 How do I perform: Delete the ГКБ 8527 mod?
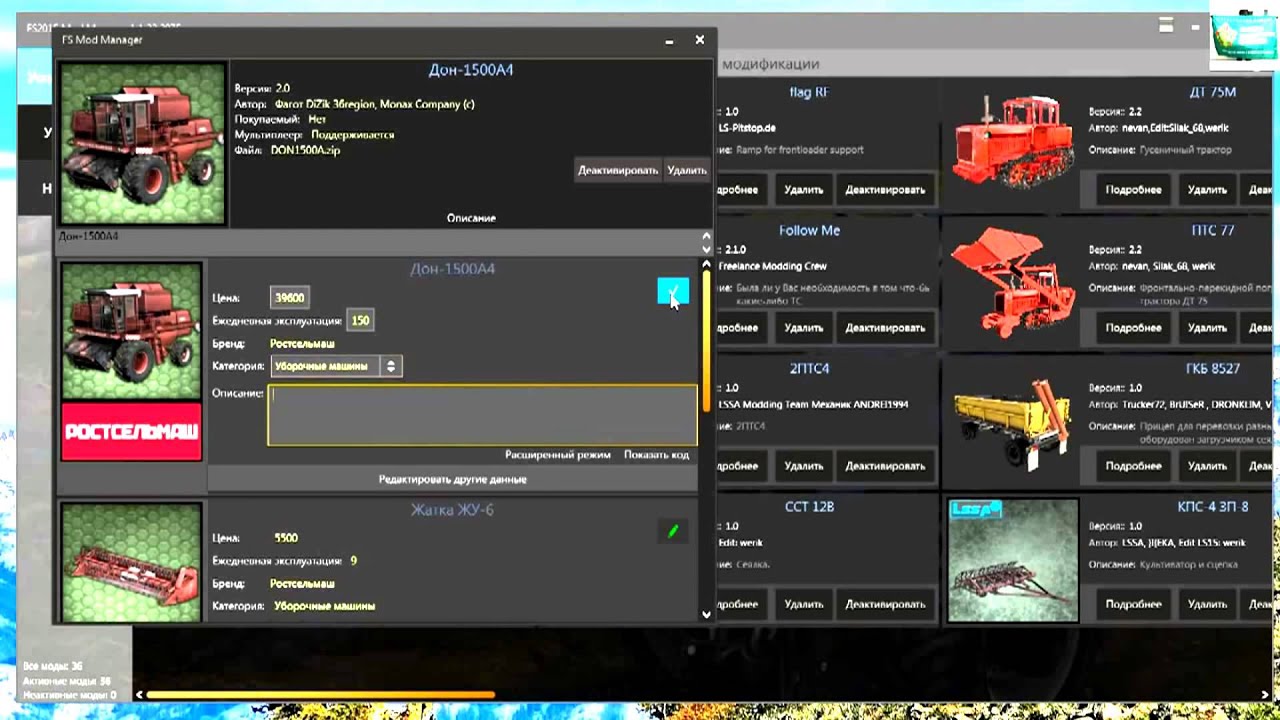[x=1207, y=466]
